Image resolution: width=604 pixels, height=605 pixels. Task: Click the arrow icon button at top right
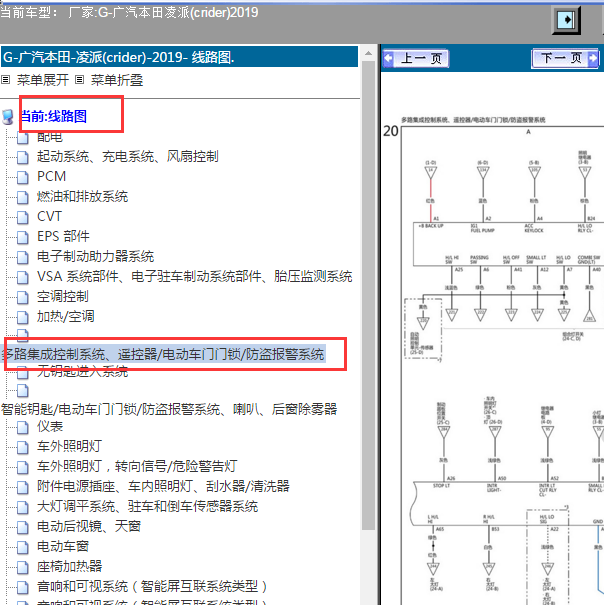pyautogui.click(x=566, y=20)
